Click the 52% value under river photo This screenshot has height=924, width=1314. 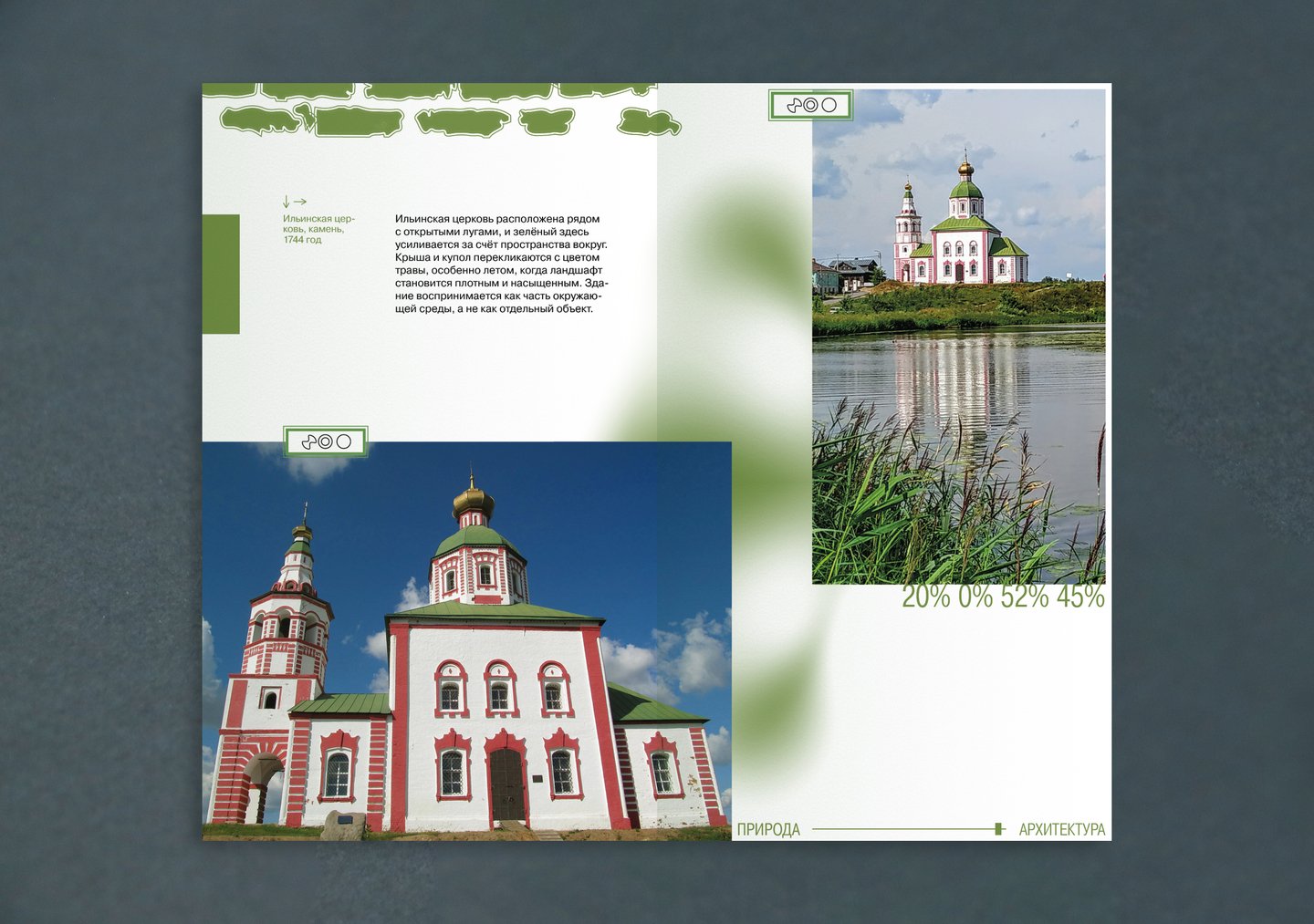pos(1025,597)
